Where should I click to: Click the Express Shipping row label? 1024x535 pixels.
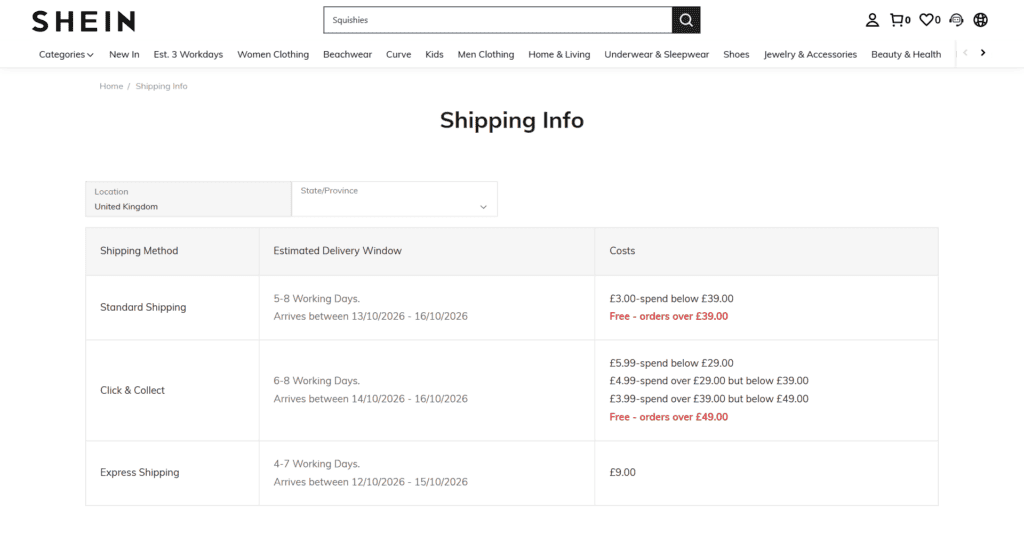click(140, 472)
